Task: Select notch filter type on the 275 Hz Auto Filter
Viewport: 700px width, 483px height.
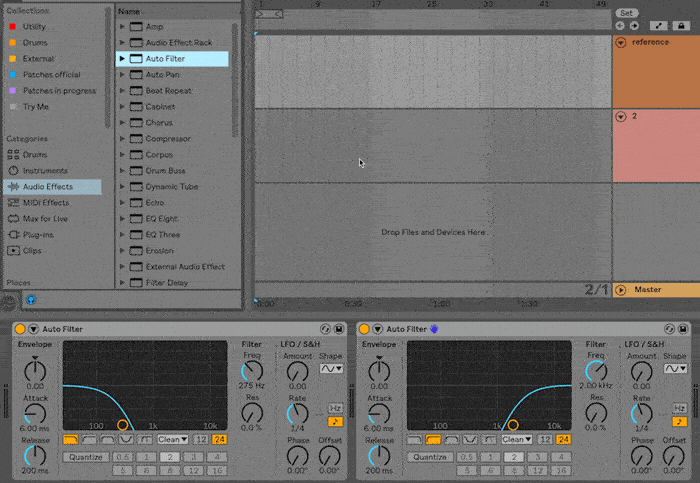Action: [126, 440]
